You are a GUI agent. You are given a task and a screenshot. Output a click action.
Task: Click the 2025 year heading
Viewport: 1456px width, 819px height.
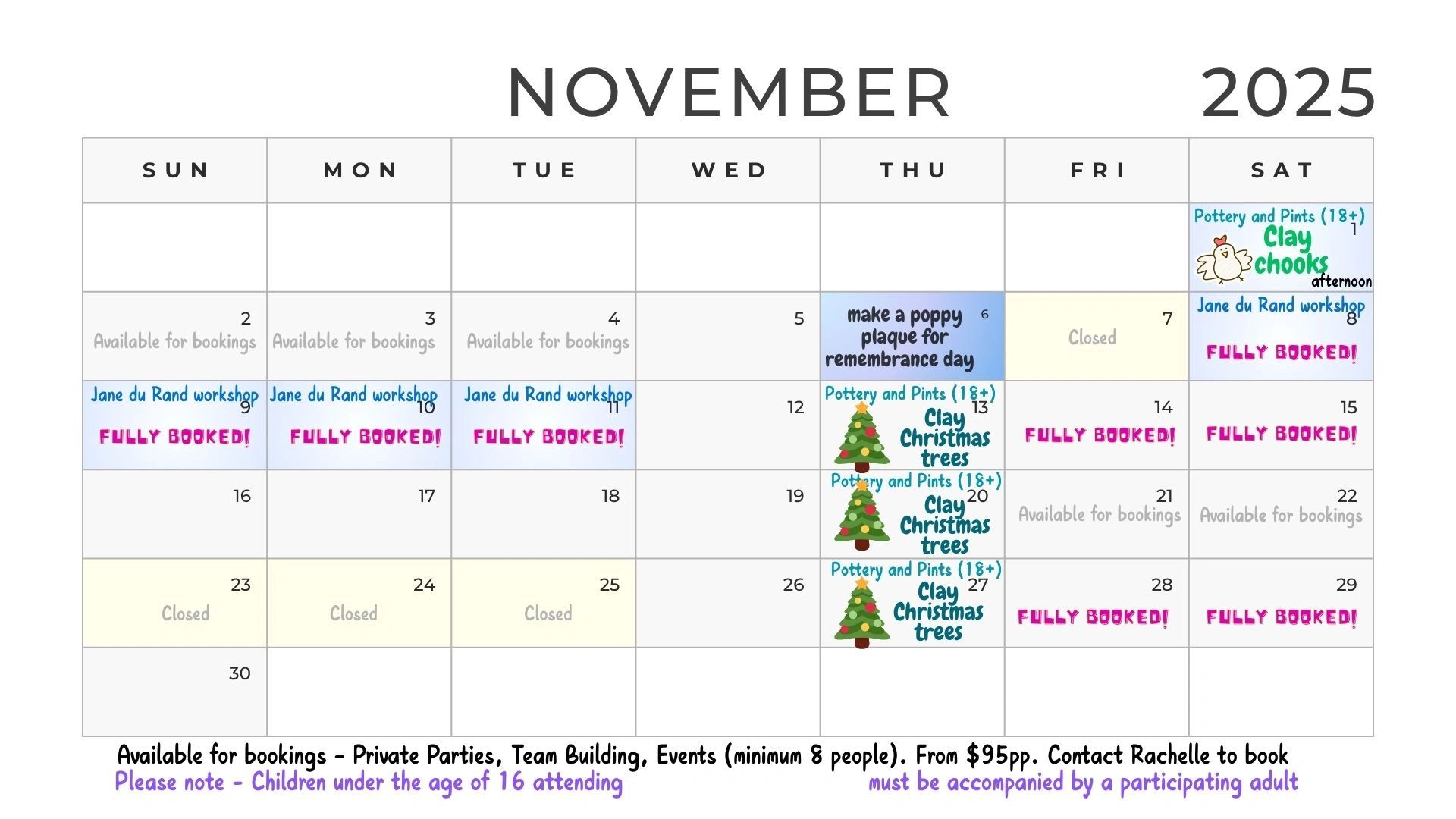point(1288,93)
